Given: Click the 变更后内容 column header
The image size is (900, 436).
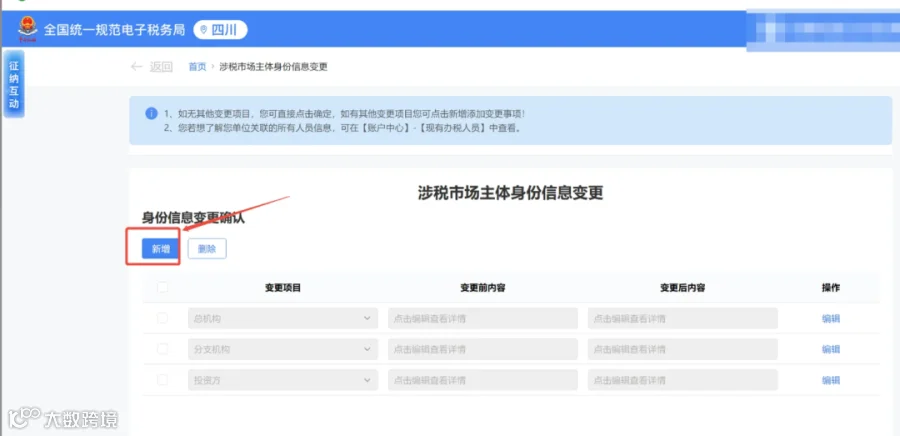Looking at the screenshot, I should [682, 288].
